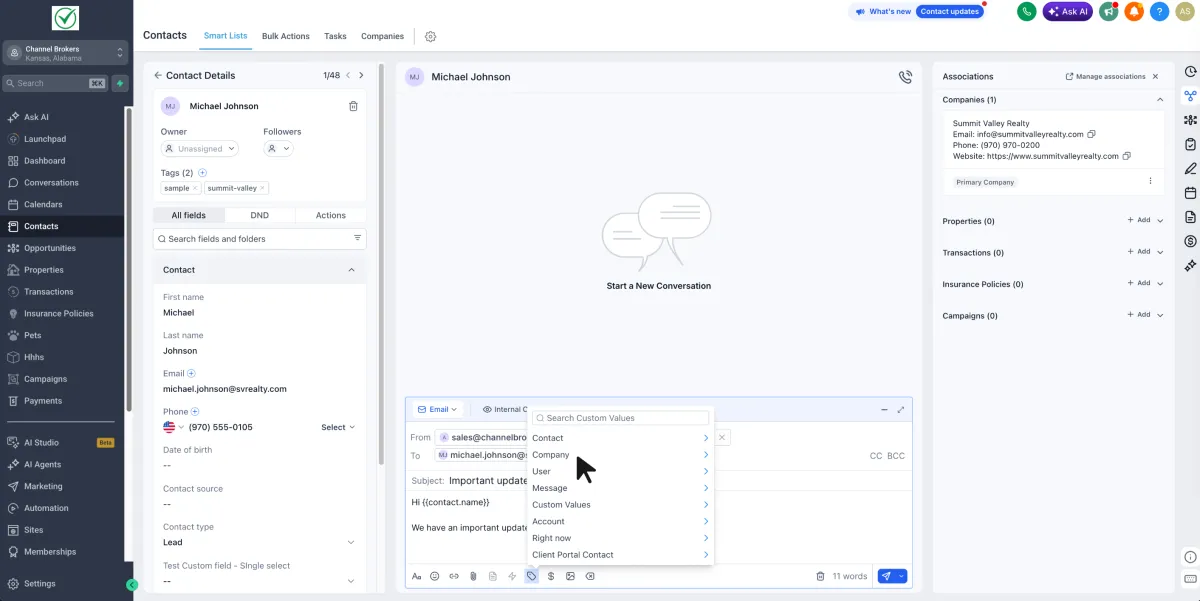Screen dimensions: 1200x601
Task: Switch to the Companies tab
Action: click(x=382, y=36)
